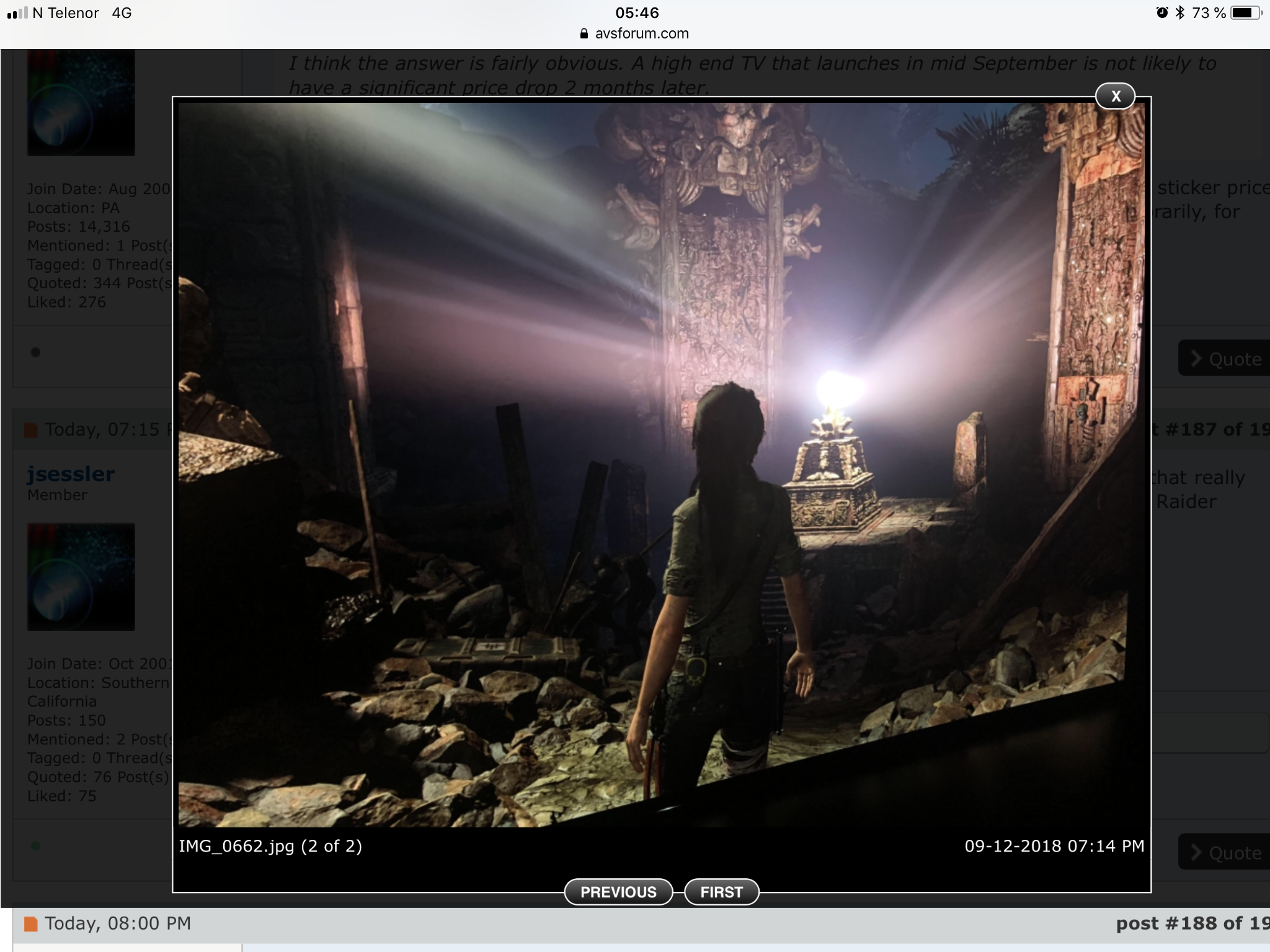Tap the 'Liked: 276' text

tap(66, 302)
